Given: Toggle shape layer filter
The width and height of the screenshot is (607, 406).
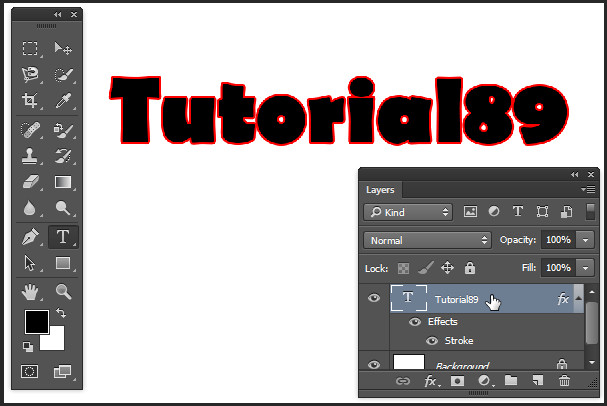Looking at the screenshot, I should [x=542, y=211].
